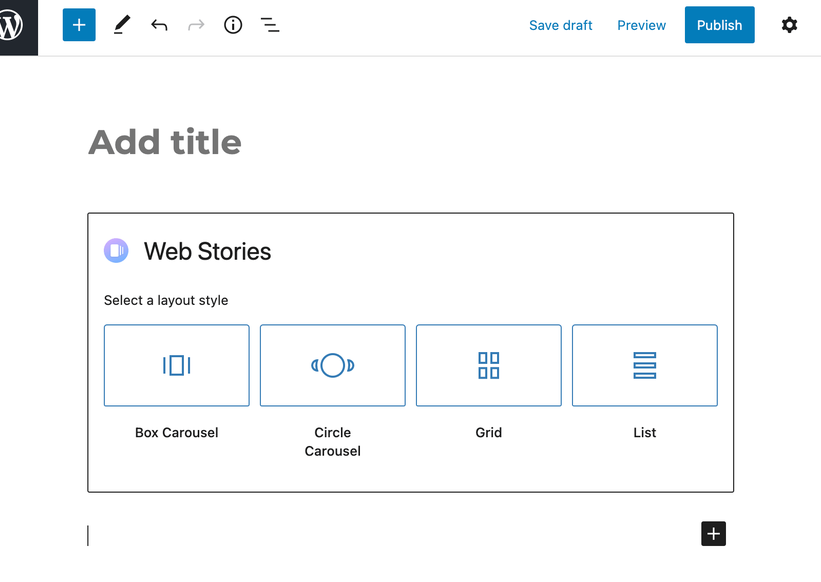
Task: Click the List label text
Action: point(645,433)
